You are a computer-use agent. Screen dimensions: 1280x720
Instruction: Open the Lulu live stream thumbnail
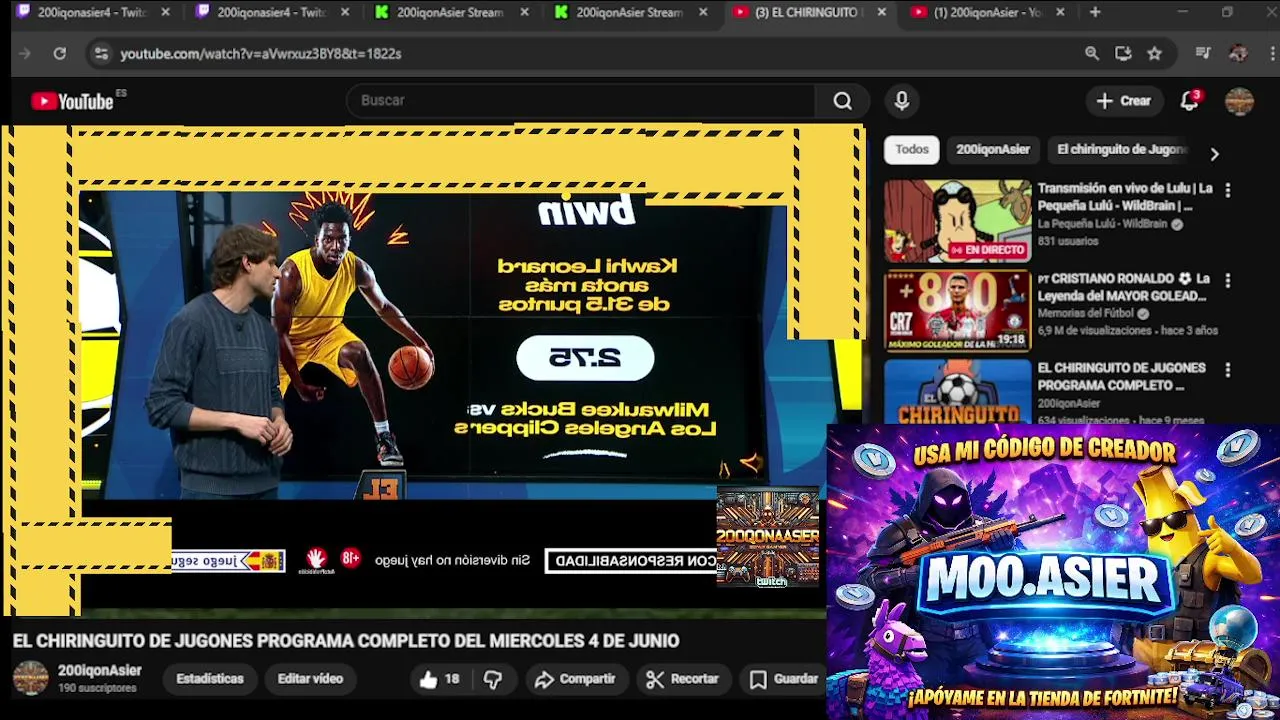pos(957,220)
